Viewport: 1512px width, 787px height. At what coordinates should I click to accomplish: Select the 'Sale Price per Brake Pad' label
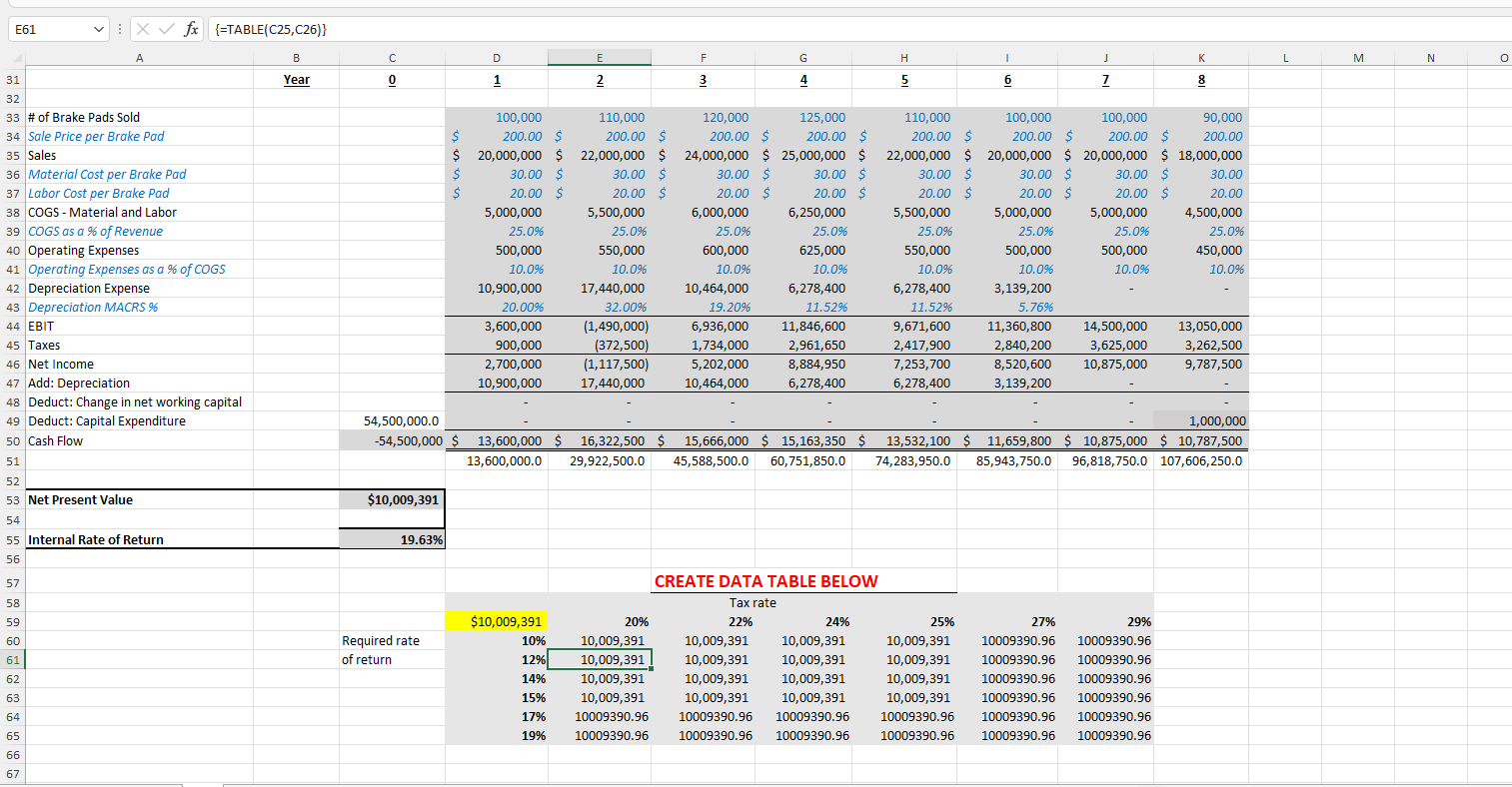tap(96, 136)
